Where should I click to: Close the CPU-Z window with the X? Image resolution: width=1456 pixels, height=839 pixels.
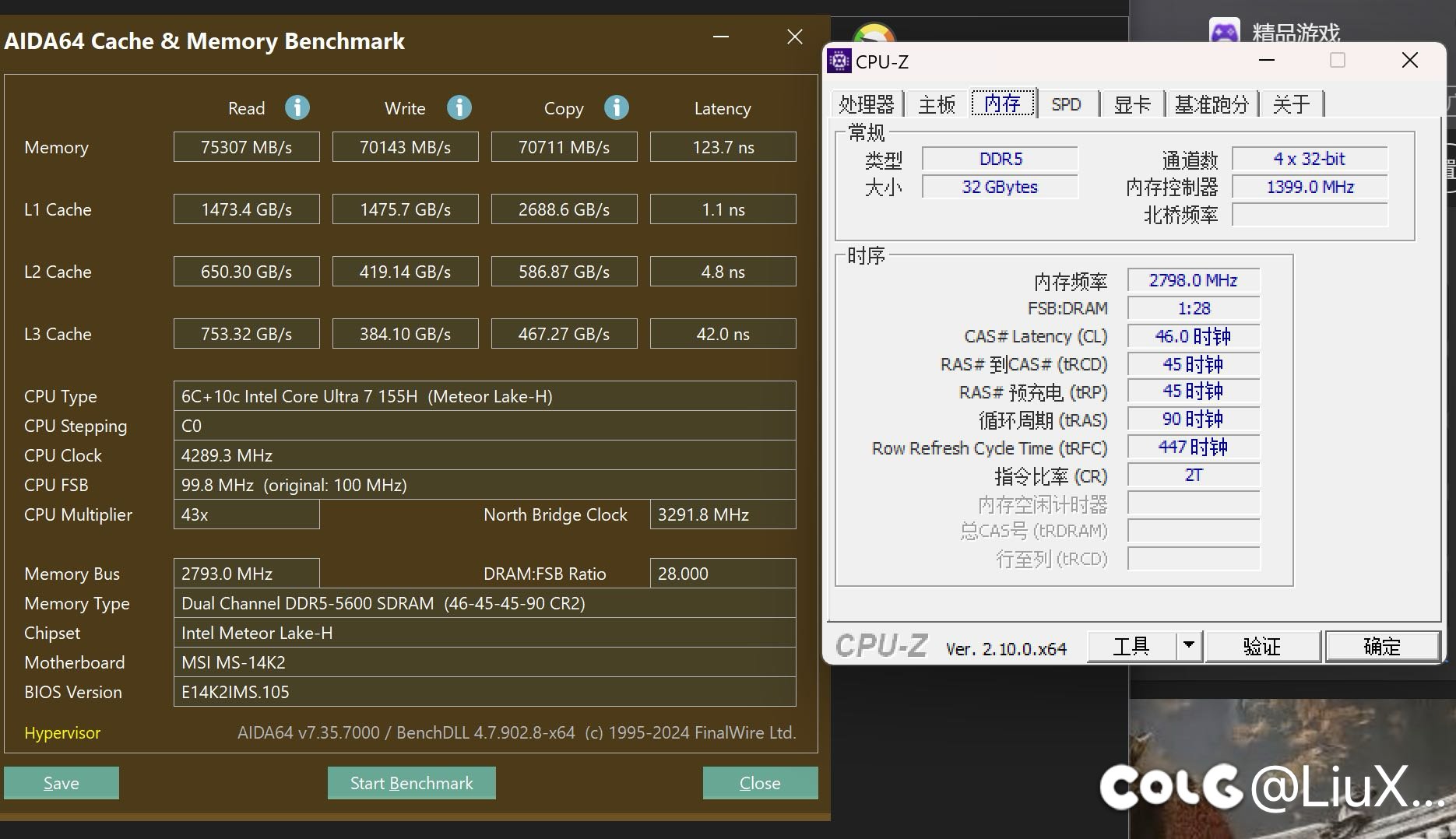coord(1409,61)
